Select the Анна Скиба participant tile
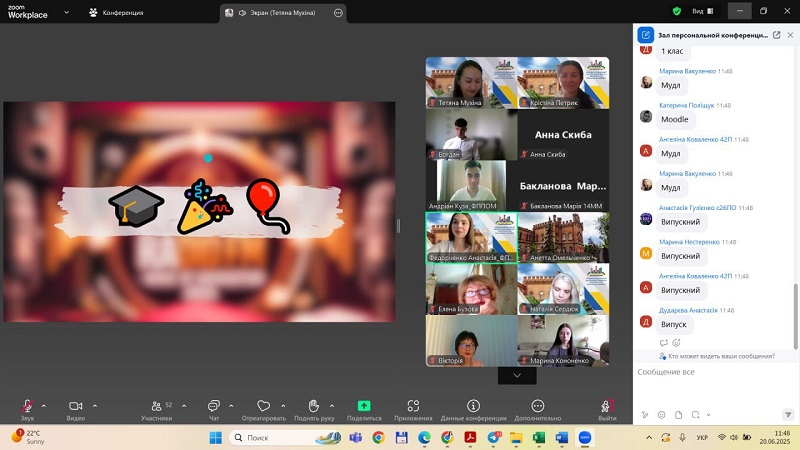 563,134
